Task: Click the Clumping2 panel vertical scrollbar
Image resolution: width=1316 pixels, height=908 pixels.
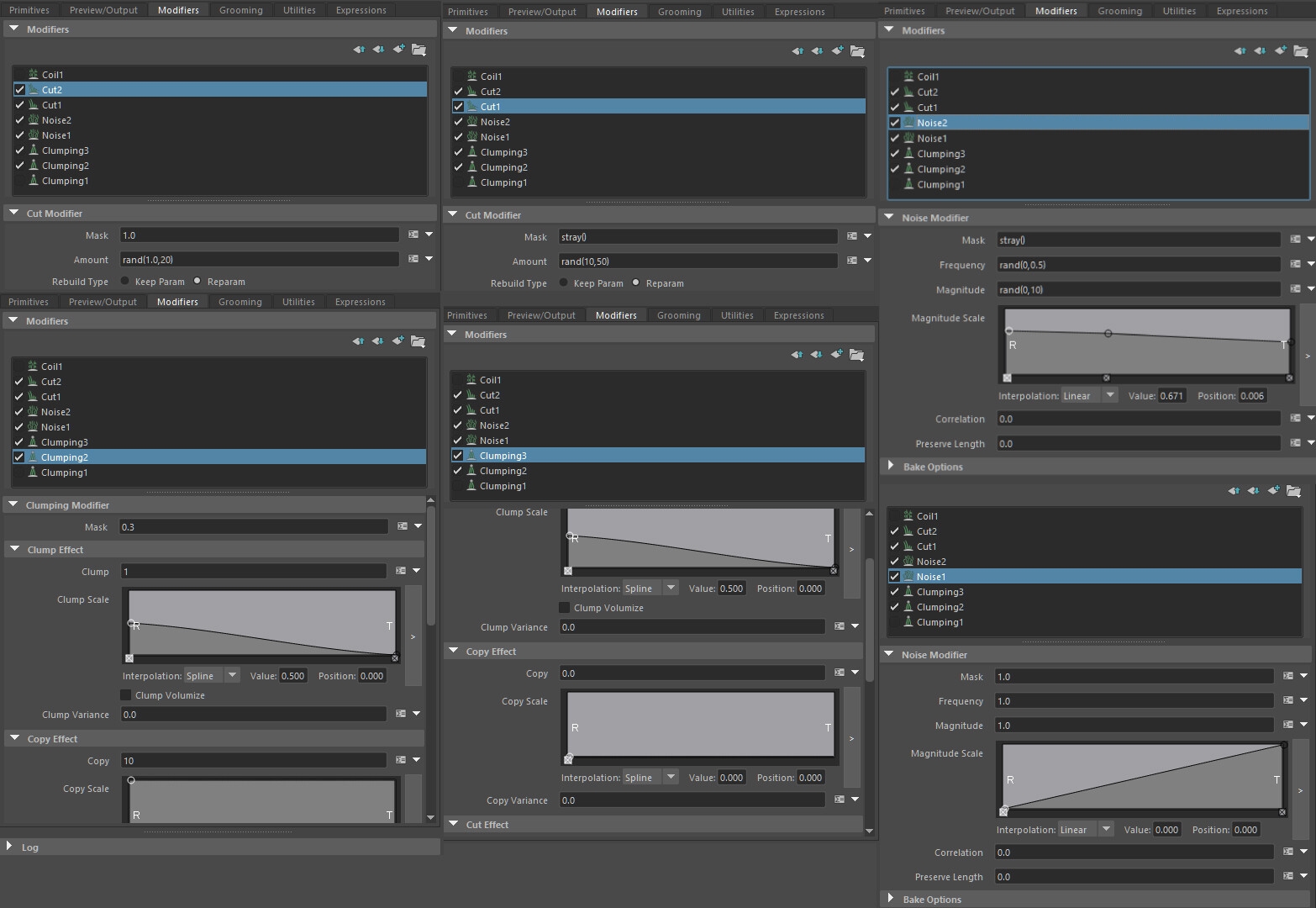Action: [x=430, y=566]
